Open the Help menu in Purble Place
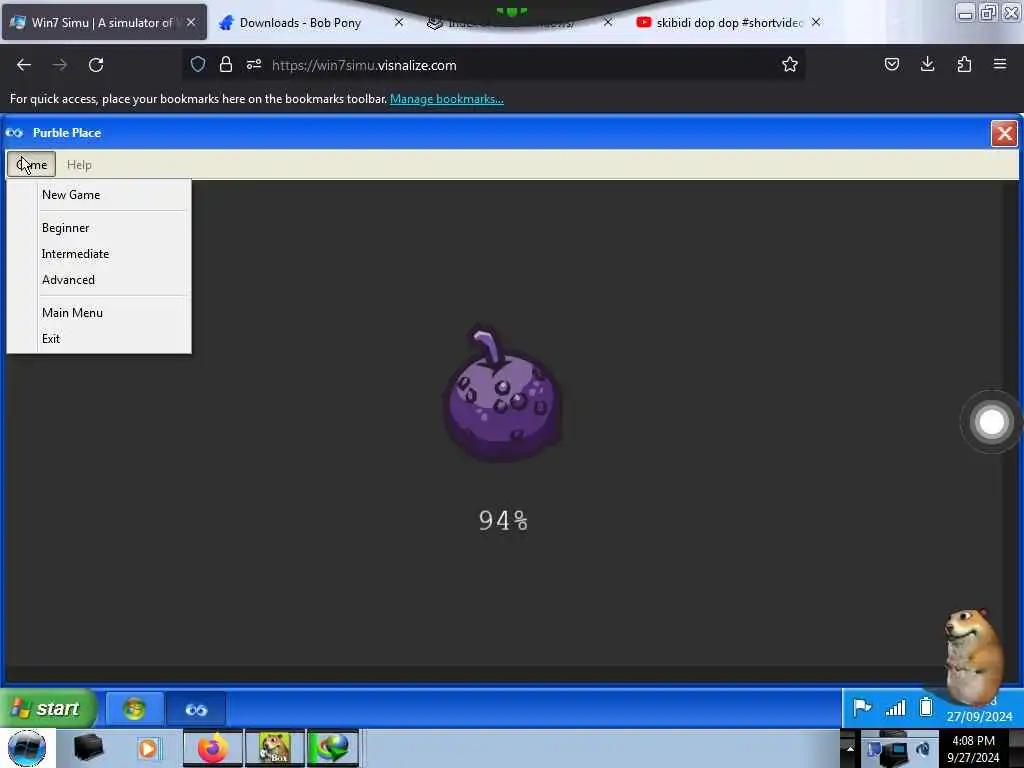 [79, 165]
